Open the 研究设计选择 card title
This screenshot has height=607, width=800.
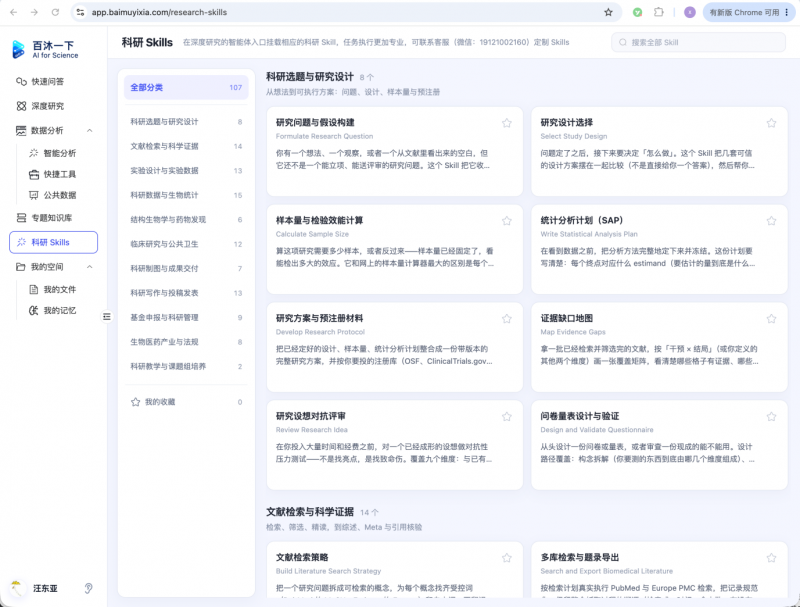pyautogui.click(x=567, y=122)
